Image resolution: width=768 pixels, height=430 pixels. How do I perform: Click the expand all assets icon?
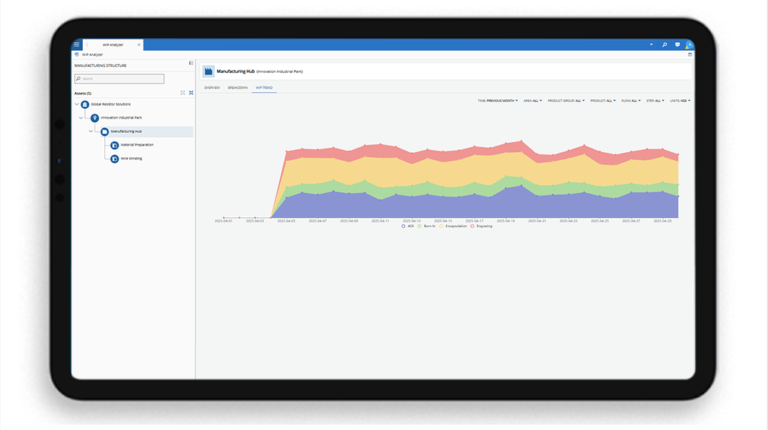click(x=183, y=93)
